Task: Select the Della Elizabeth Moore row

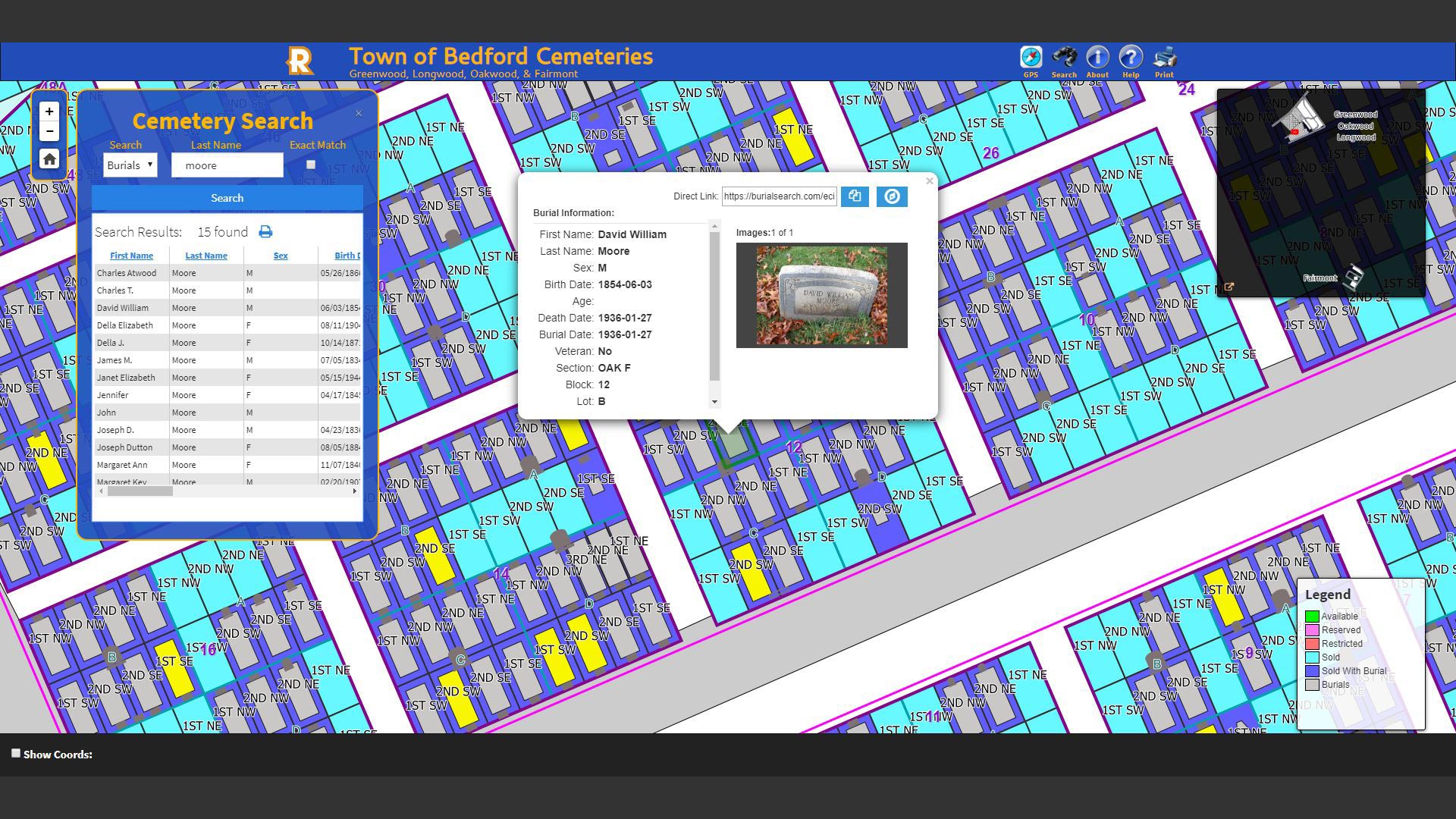Action: pos(227,325)
